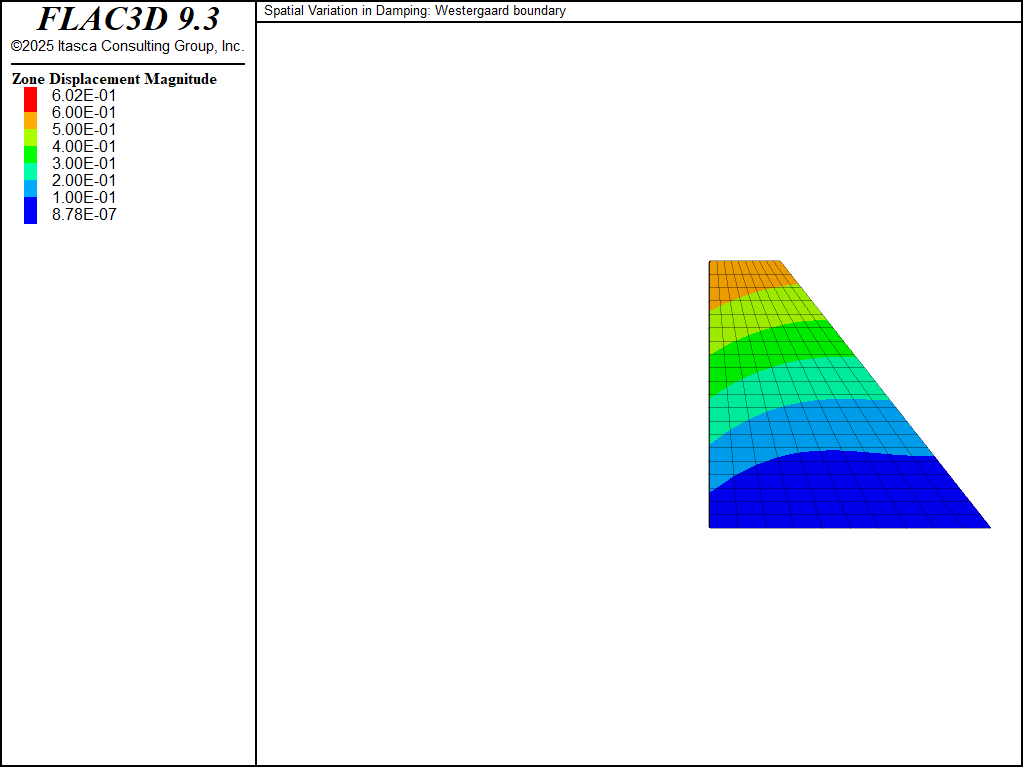Click the Itasca Consulting Group copyright line

(x=127, y=46)
